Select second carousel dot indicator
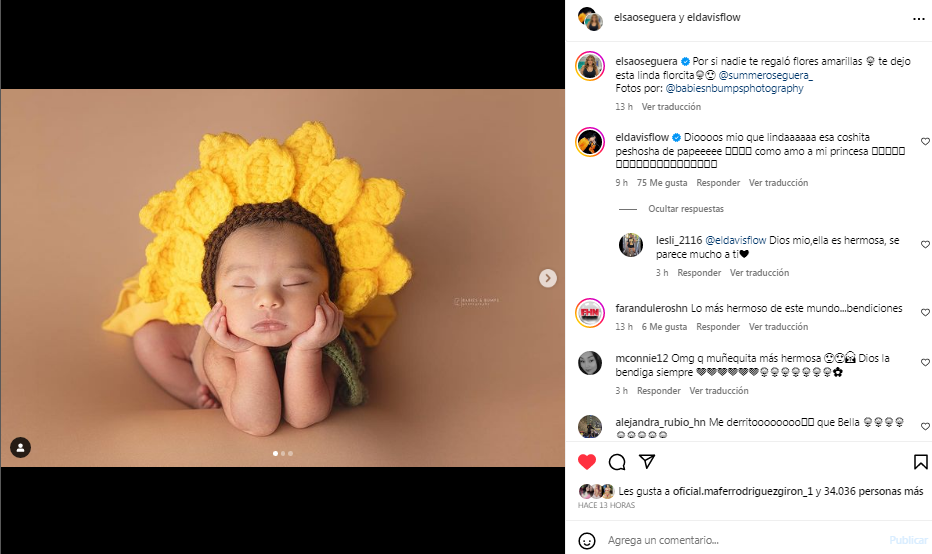This screenshot has width=932, height=554. (x=283, y=454)
